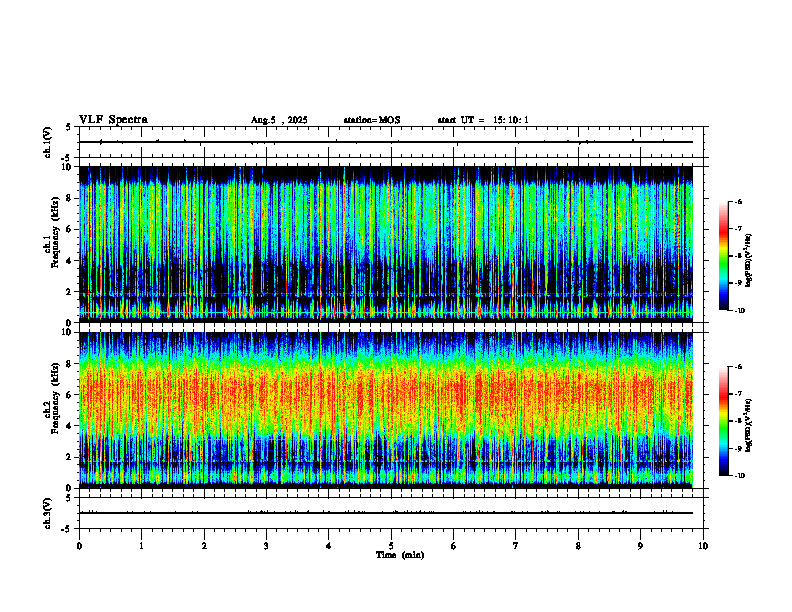Click time axis tick label "1"

[x=141, y=546]
